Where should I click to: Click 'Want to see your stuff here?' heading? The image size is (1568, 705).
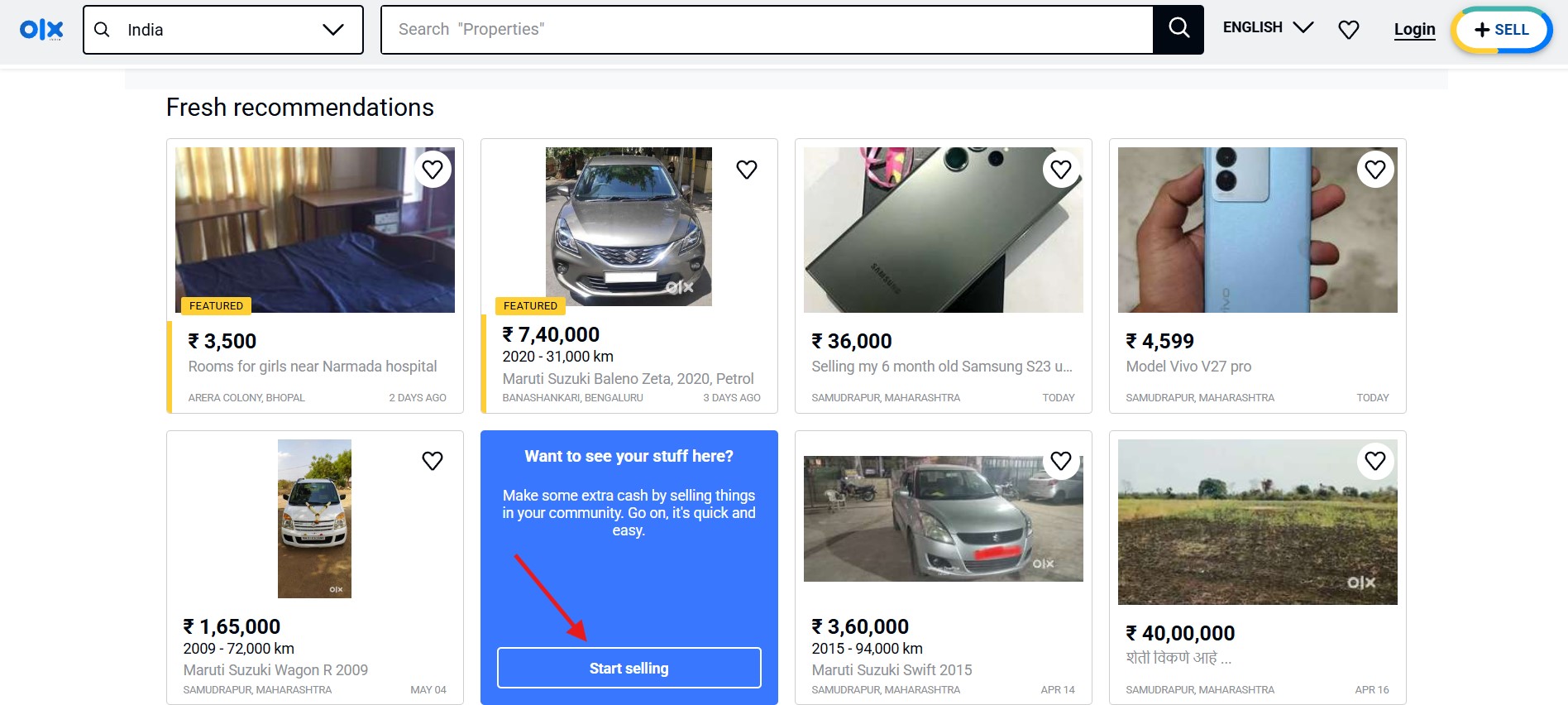(629, 456)
